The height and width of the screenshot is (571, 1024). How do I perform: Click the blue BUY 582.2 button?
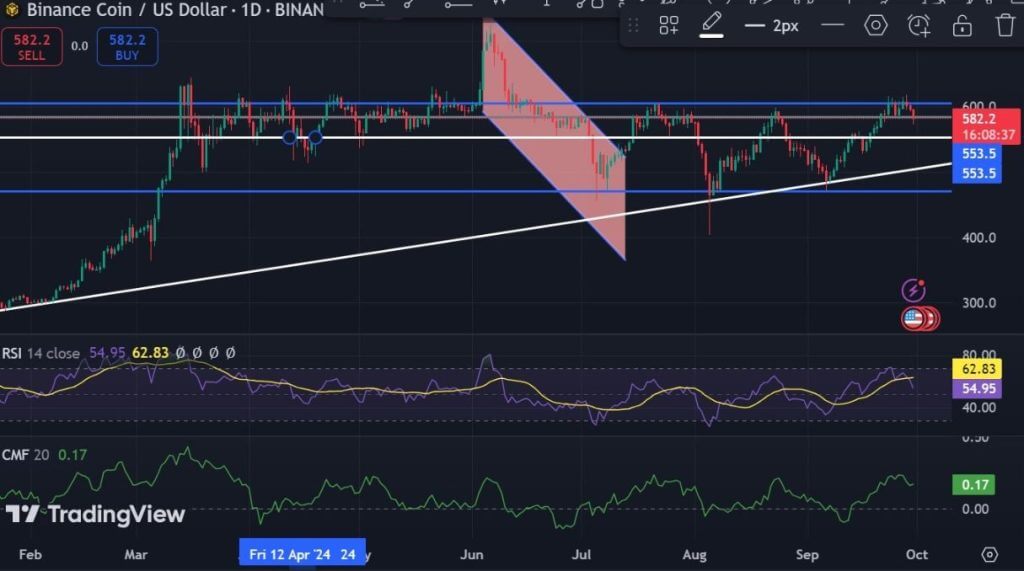click(127, 46)
